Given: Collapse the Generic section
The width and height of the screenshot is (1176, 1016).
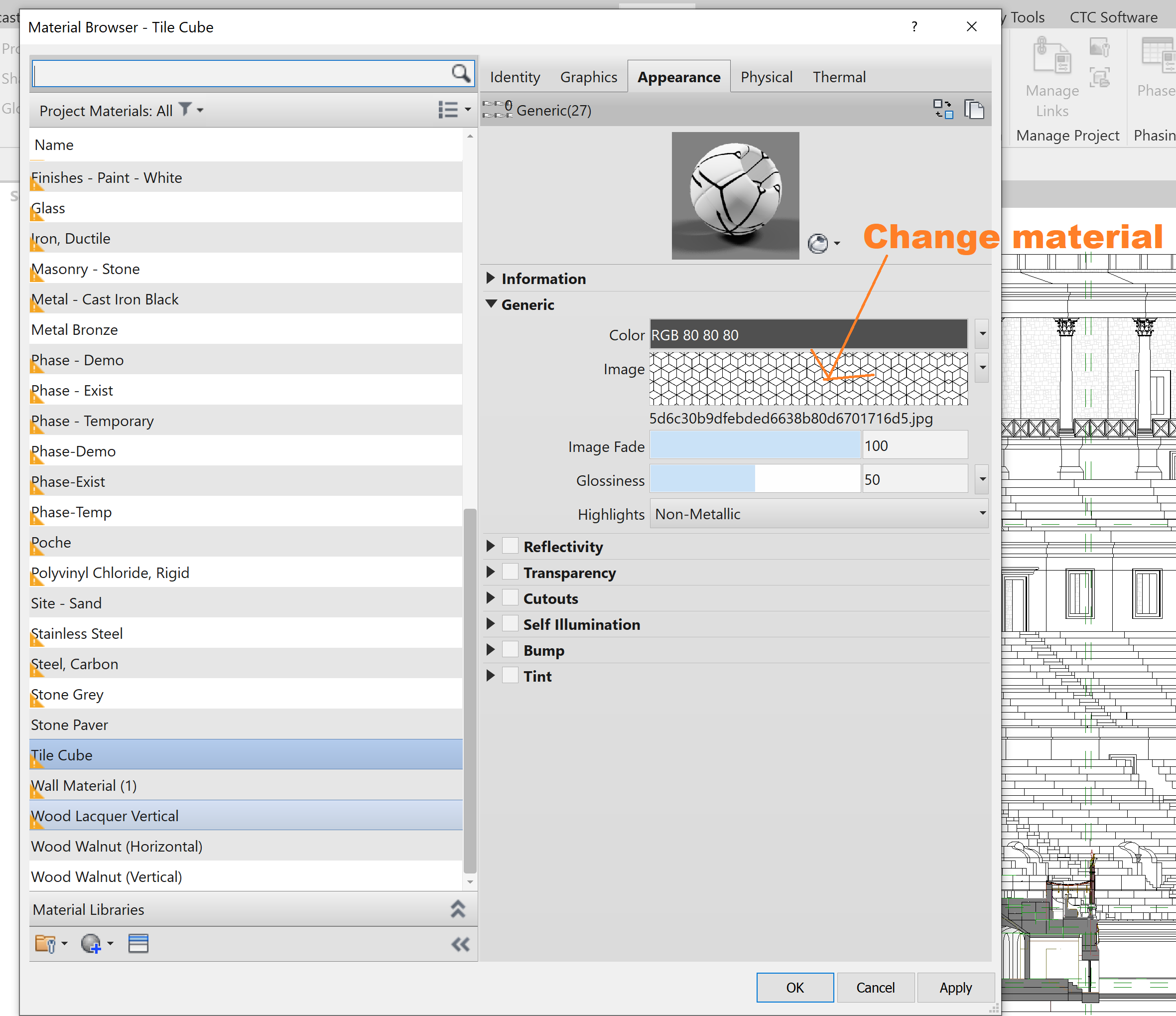Looking at the screenshot, I should tap(491, 304).
